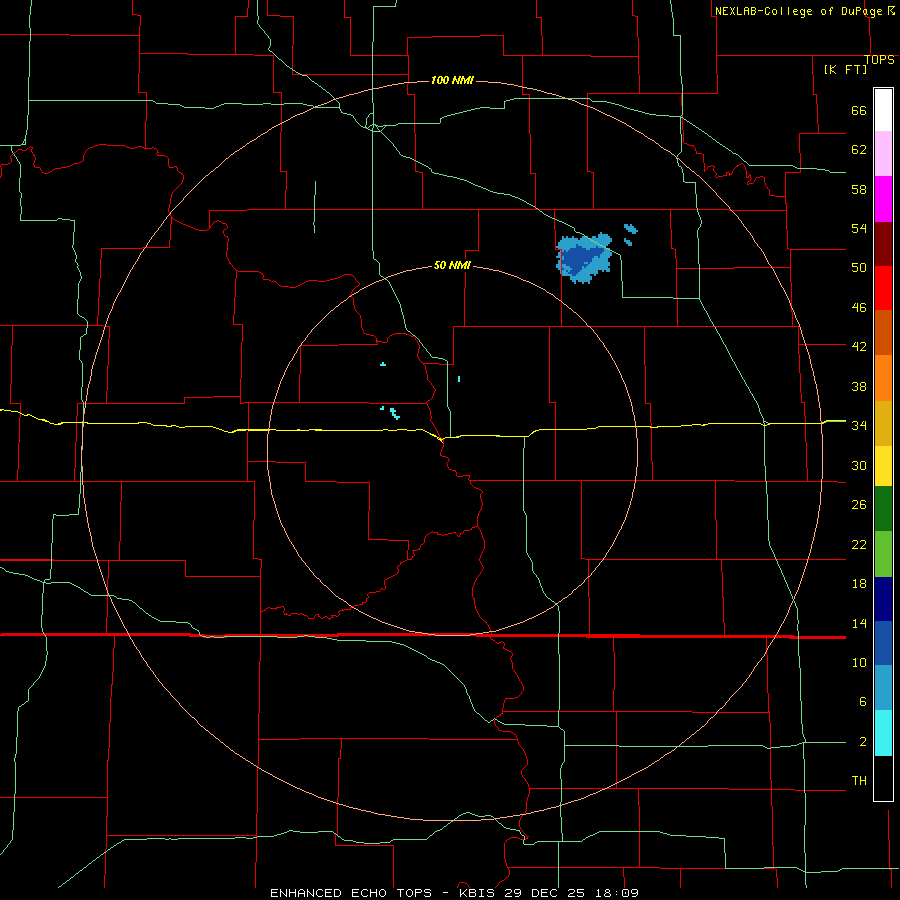Click the 66 value on the scale
This screenshot has height=900, width=900.
coord(859,110)
